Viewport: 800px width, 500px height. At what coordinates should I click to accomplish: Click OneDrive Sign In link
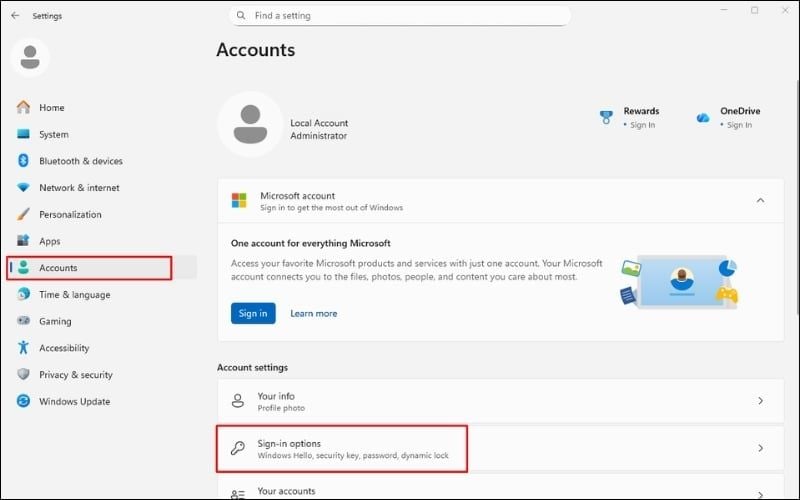739,125
